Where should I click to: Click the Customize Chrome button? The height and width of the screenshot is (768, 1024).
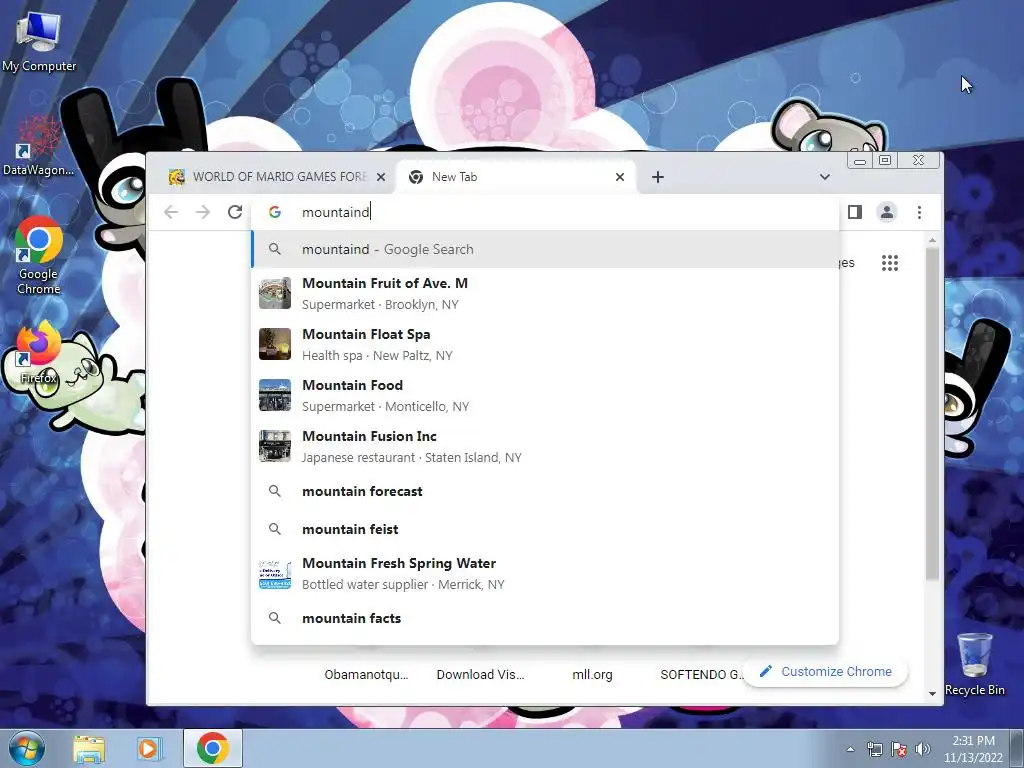[x=825, y=671]
